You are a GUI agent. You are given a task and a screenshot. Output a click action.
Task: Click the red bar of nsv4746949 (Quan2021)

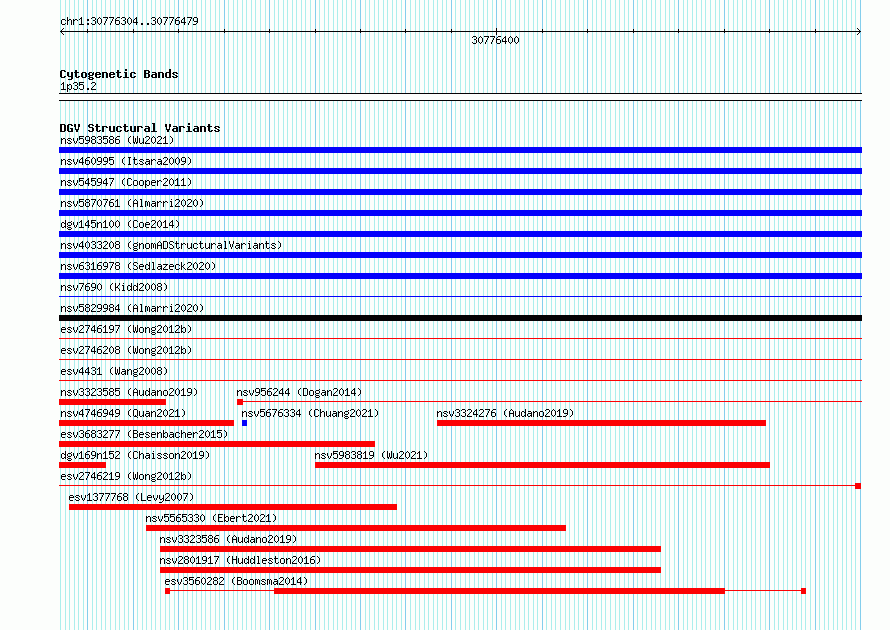coord(146,423)
